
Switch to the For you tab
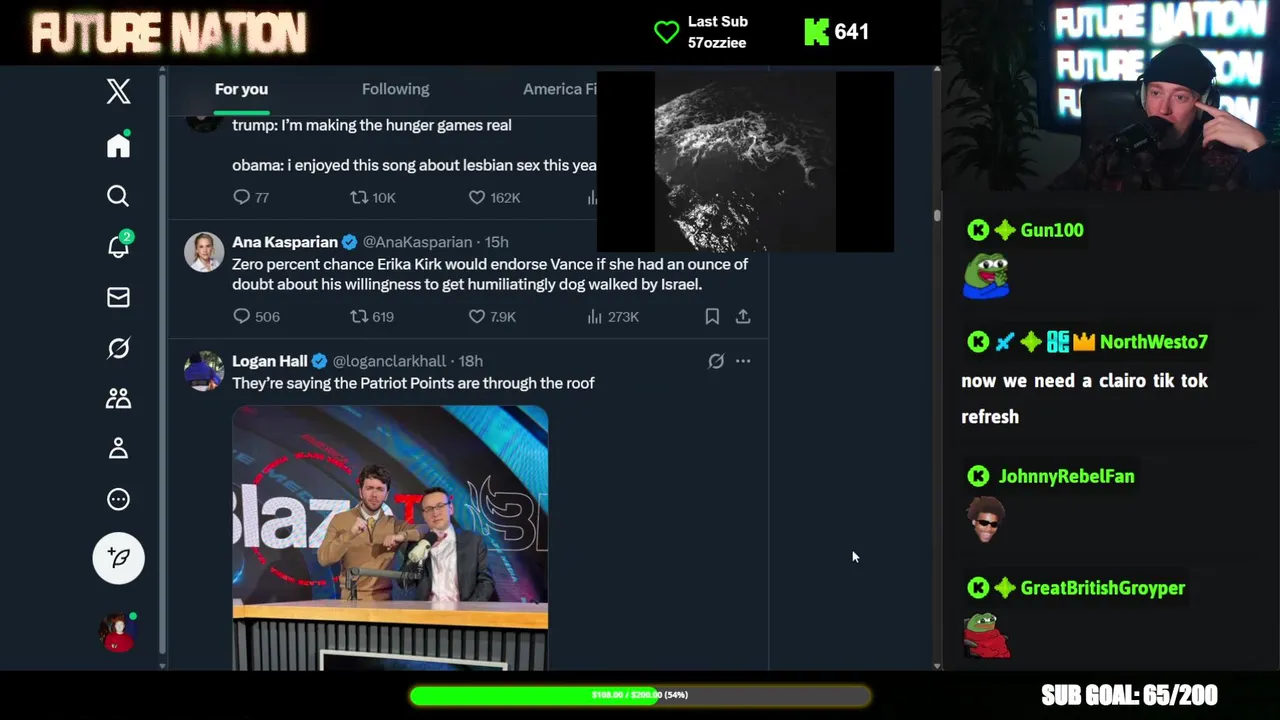click(241, 89)
